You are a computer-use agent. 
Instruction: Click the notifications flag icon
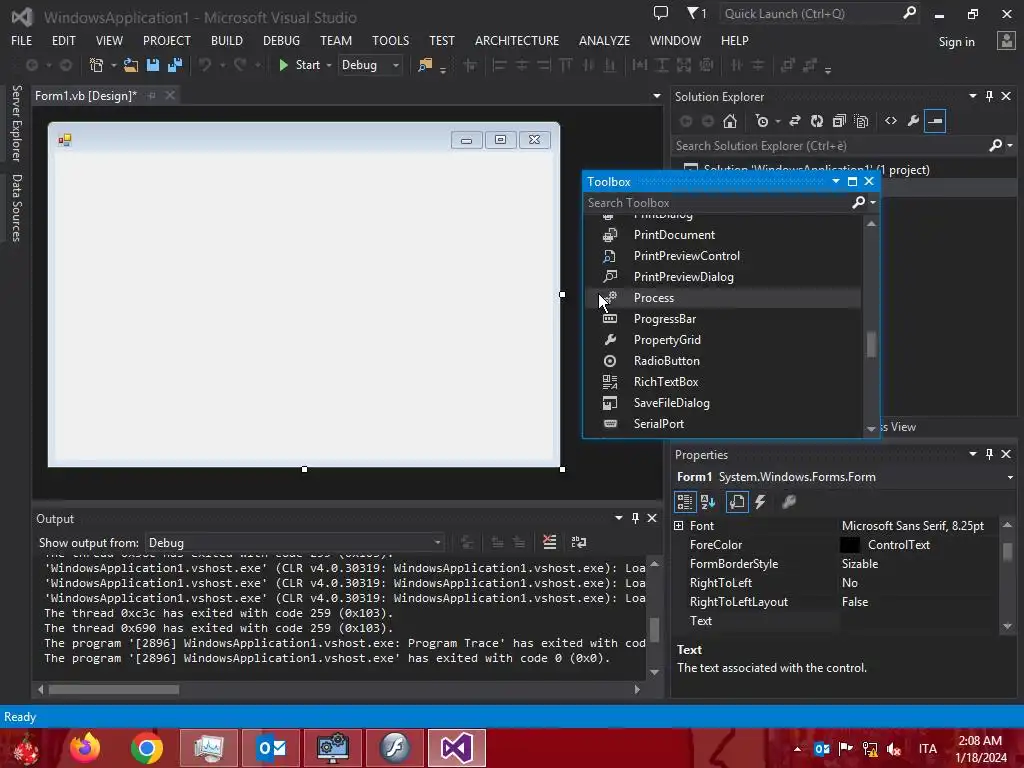coord(696,13)
